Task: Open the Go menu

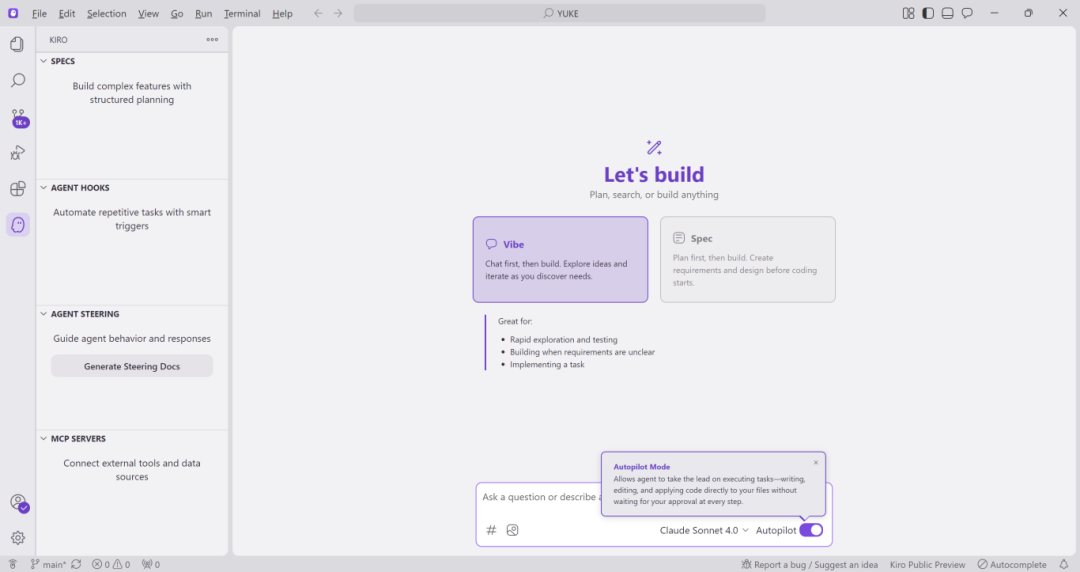Action: click(x=177, y=13)
